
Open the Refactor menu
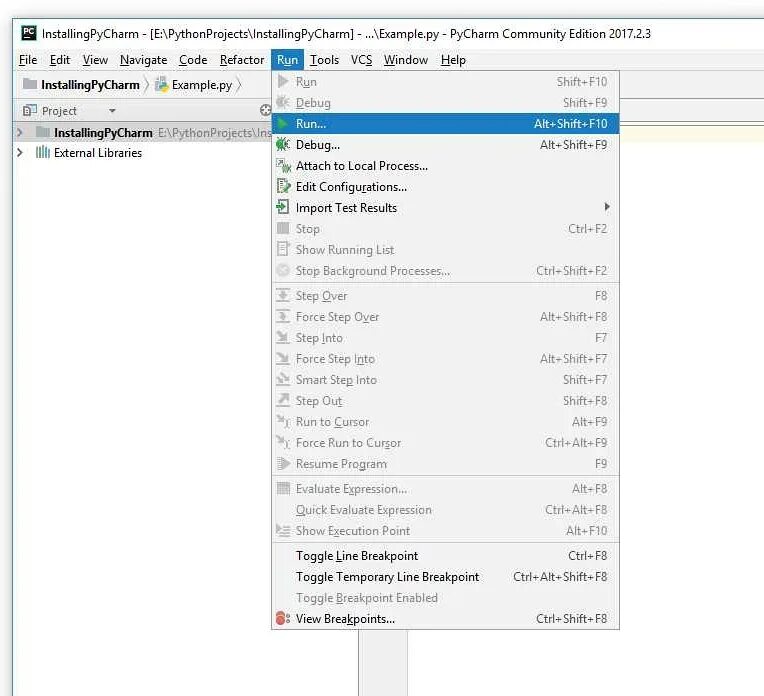tap(242, 60)
